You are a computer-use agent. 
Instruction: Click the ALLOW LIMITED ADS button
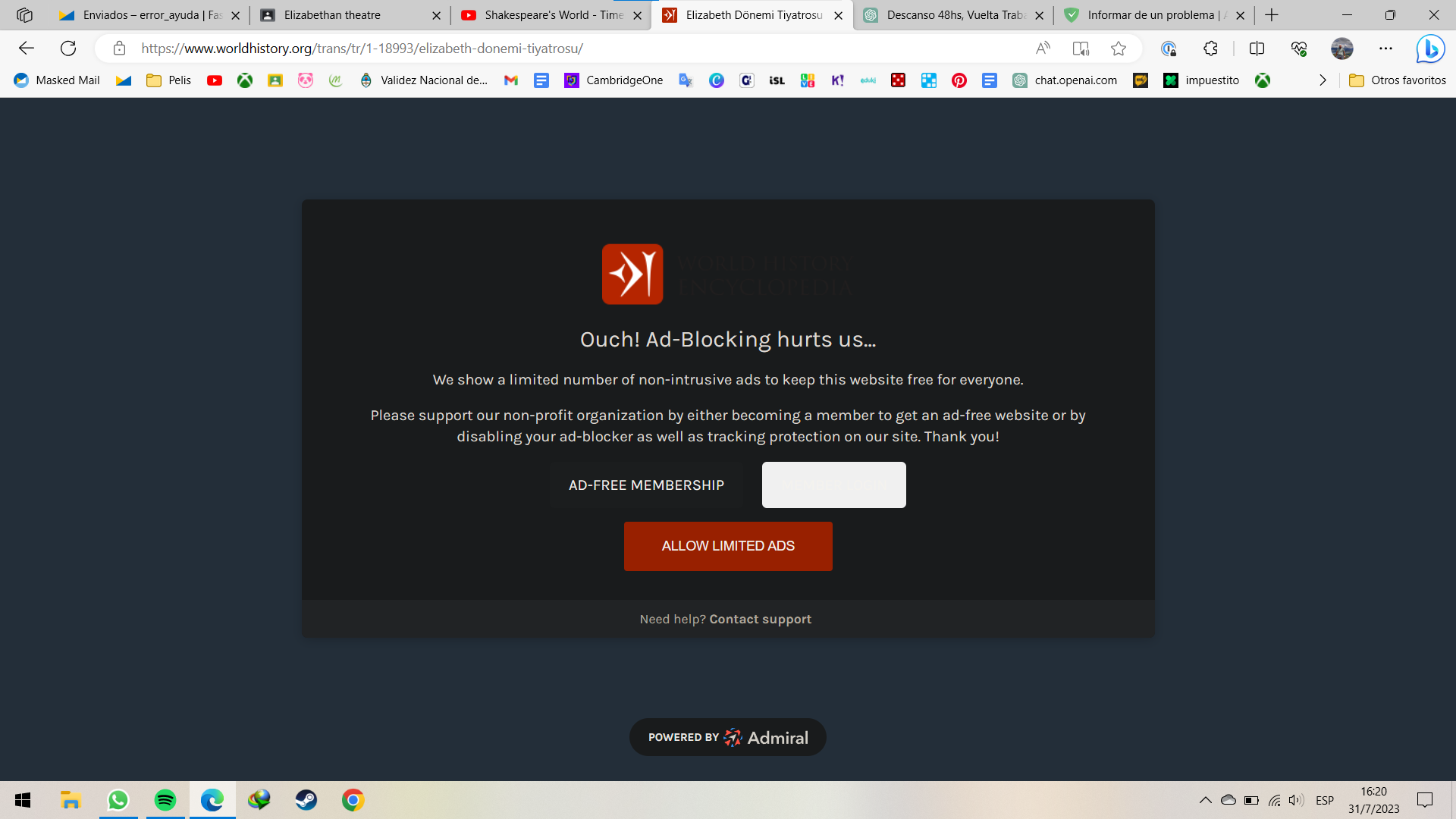[x=728, y=546]
